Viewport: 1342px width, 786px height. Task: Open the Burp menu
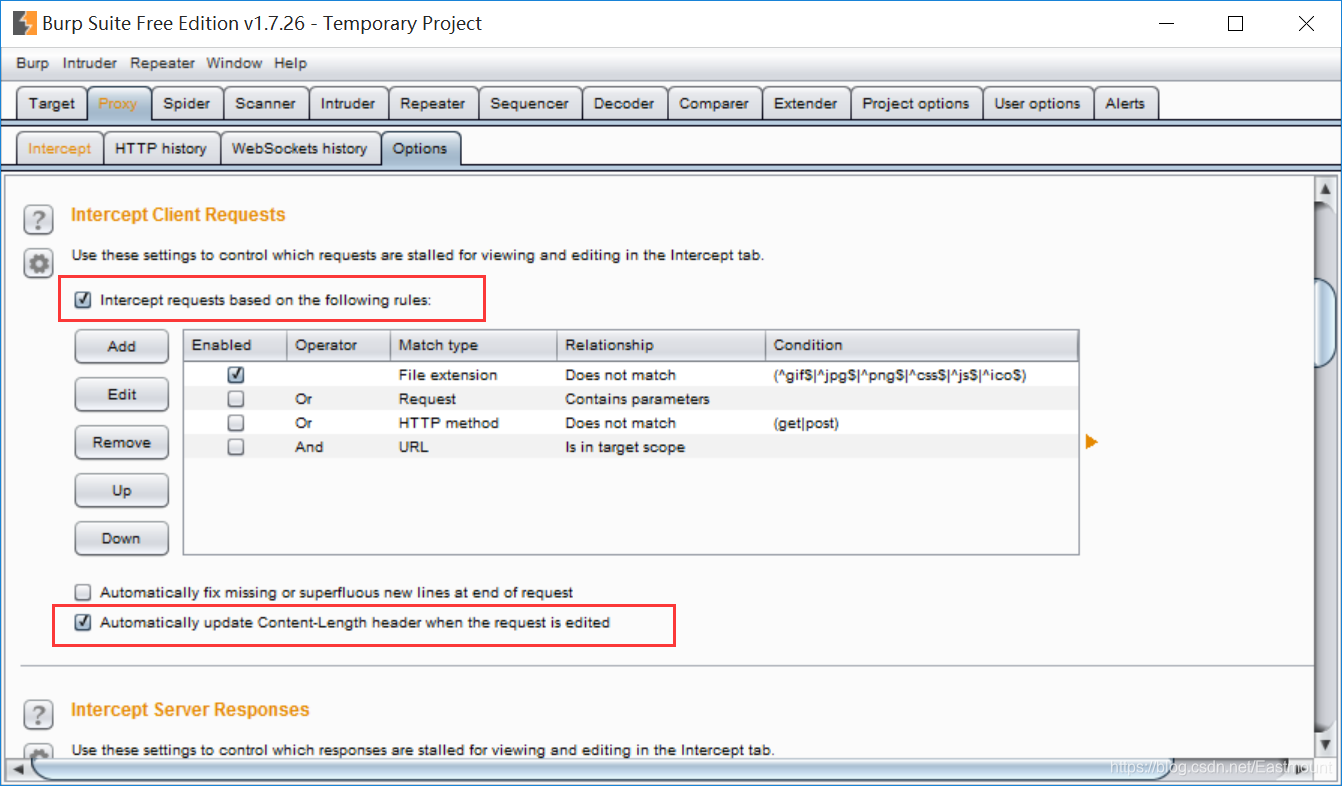pos(32,63)
